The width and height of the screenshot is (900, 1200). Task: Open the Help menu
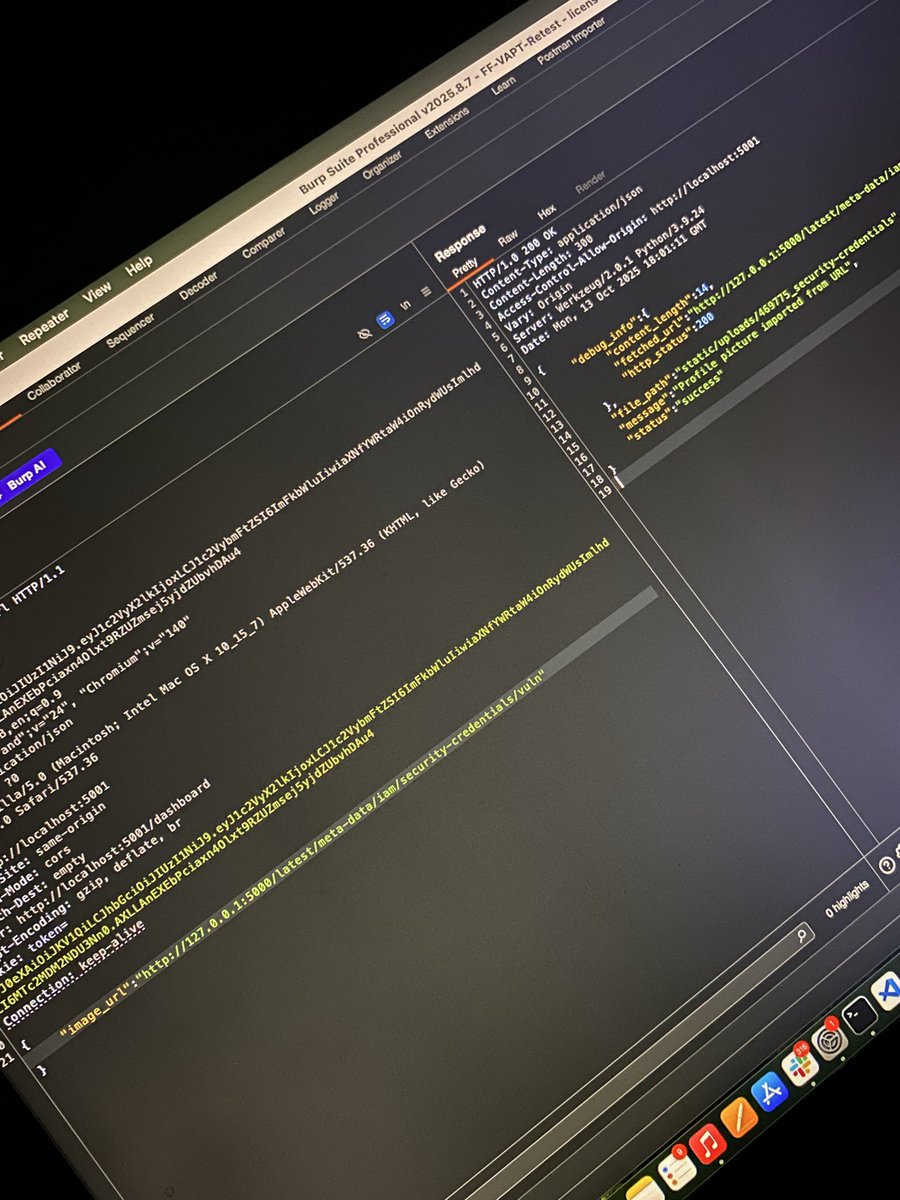pyautogui.click(x=139, y=263)
